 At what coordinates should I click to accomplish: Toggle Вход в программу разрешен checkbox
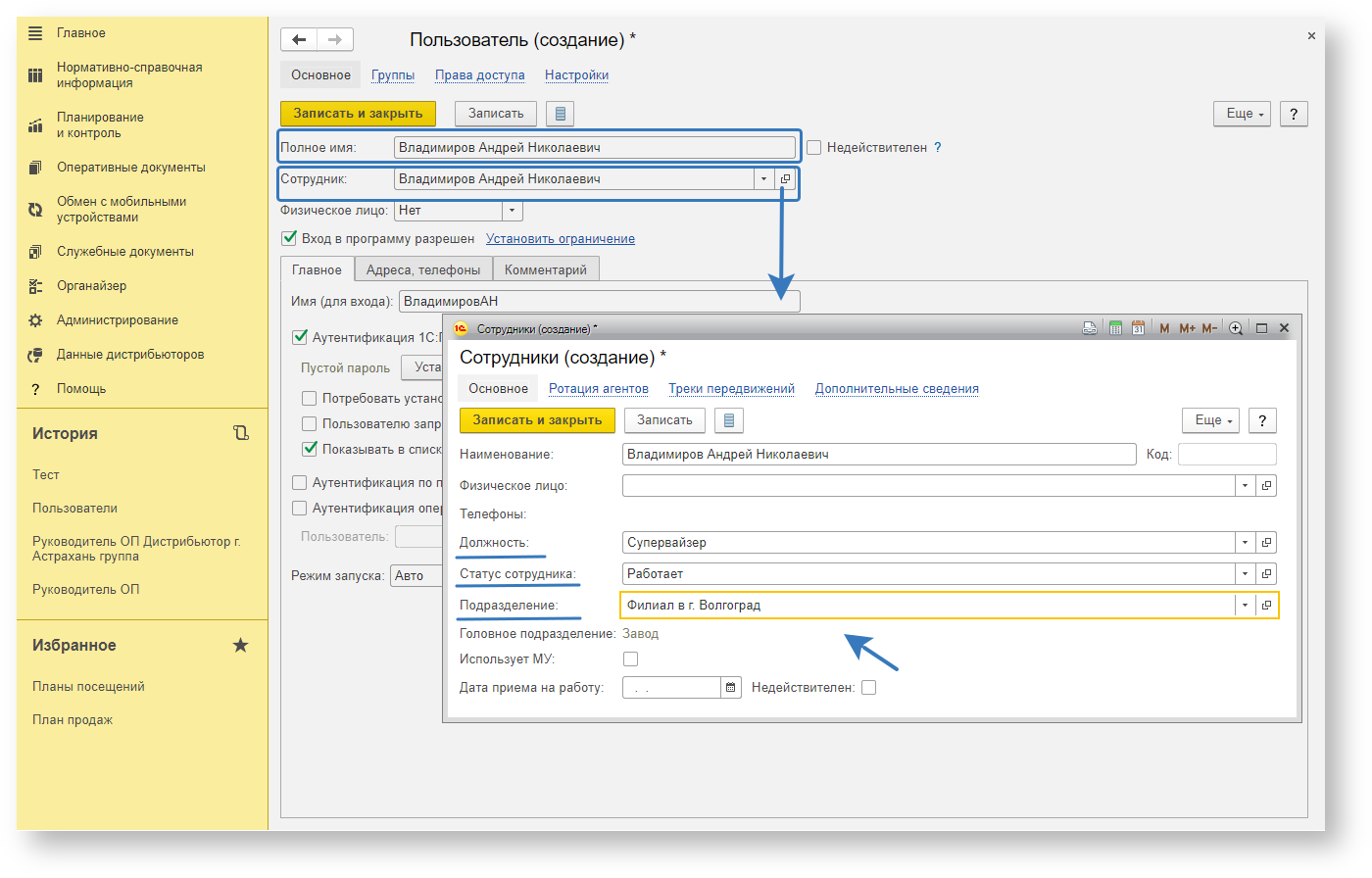pos(289,237)
